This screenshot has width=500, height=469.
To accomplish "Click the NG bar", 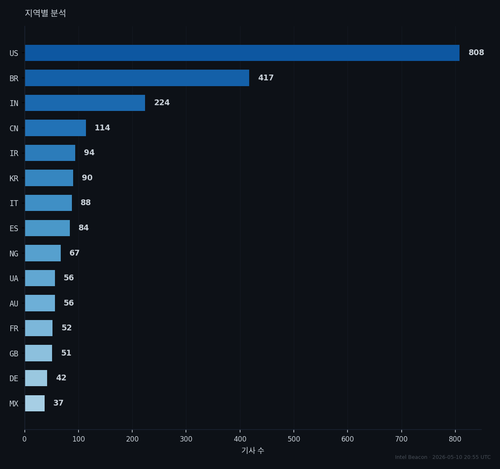I will (43, 253).
